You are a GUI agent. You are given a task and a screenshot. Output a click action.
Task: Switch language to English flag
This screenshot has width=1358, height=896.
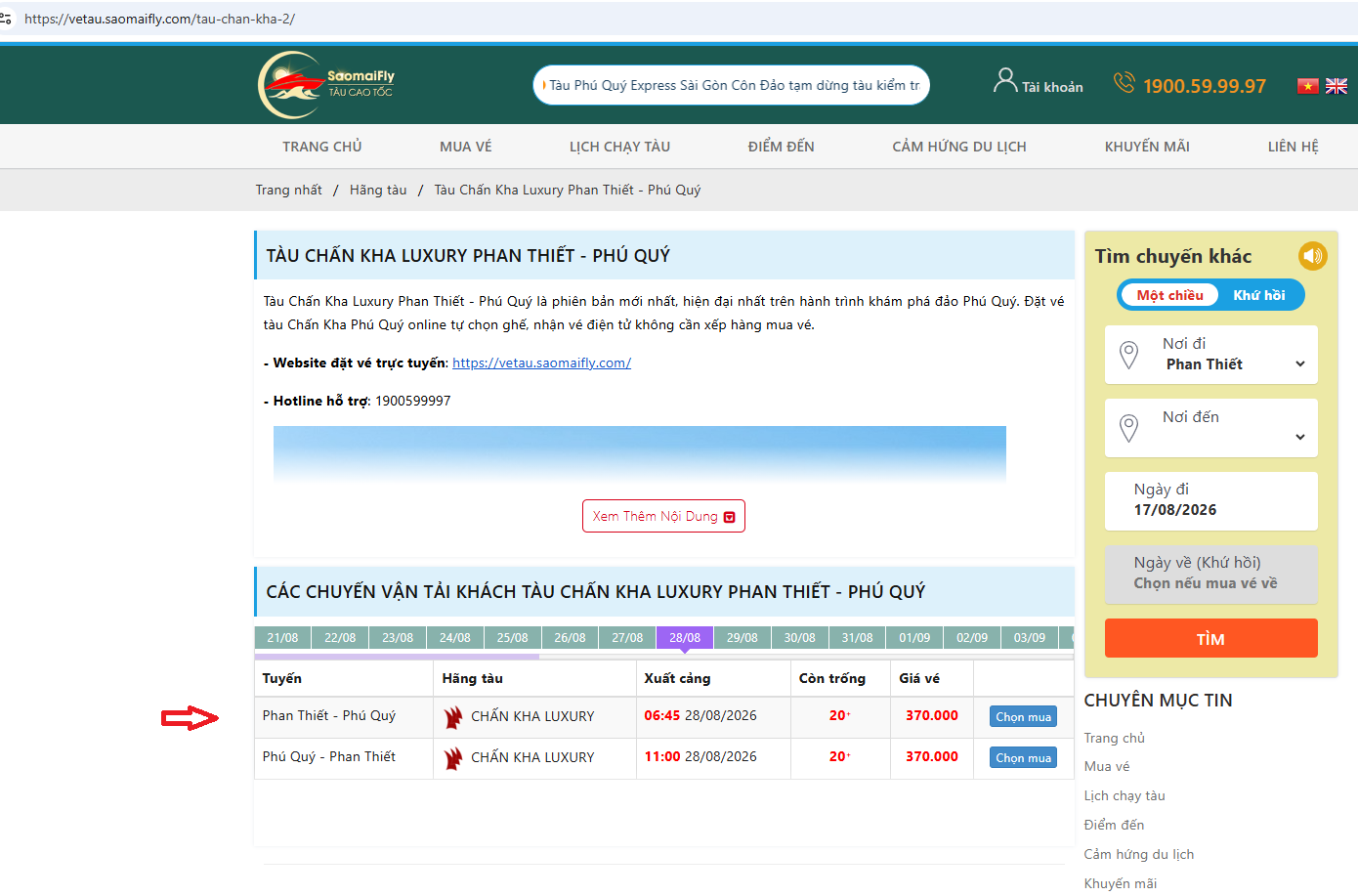[1337, 86]
